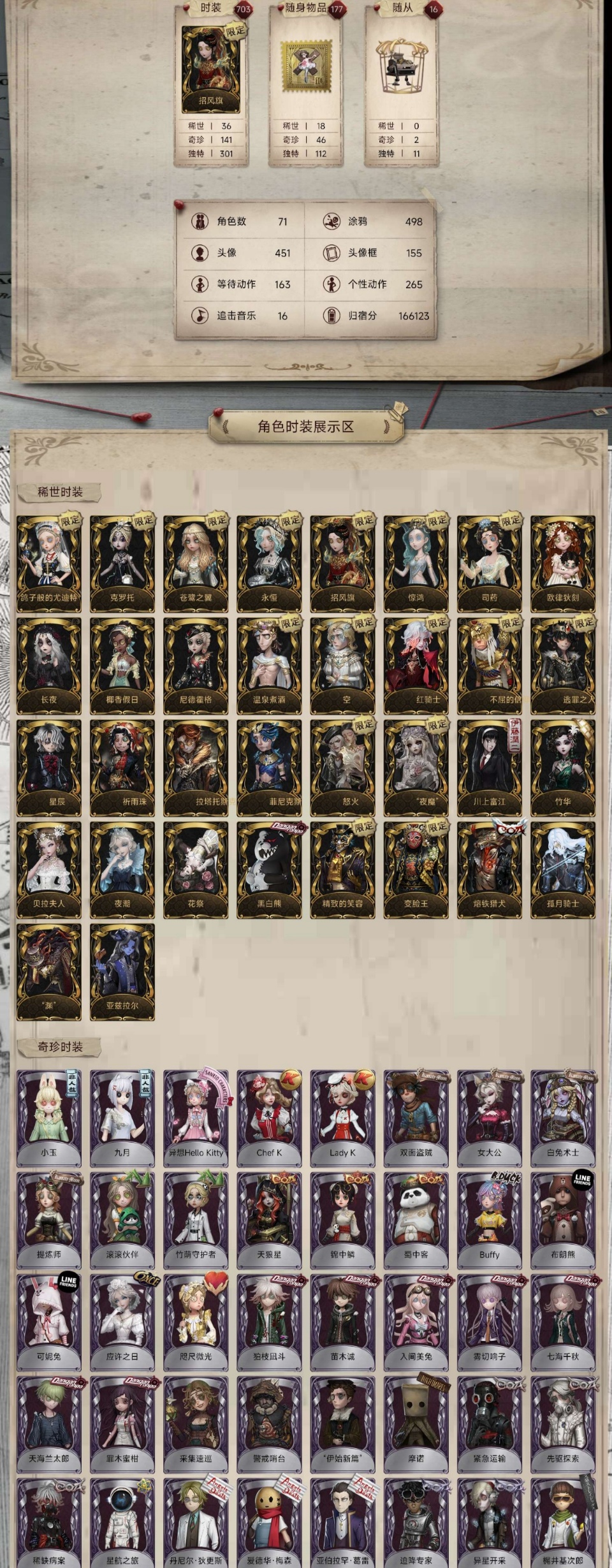Select the 异想Hello Kitty costume card
Screen dimensions: 612x1568
pos(196,1118)
